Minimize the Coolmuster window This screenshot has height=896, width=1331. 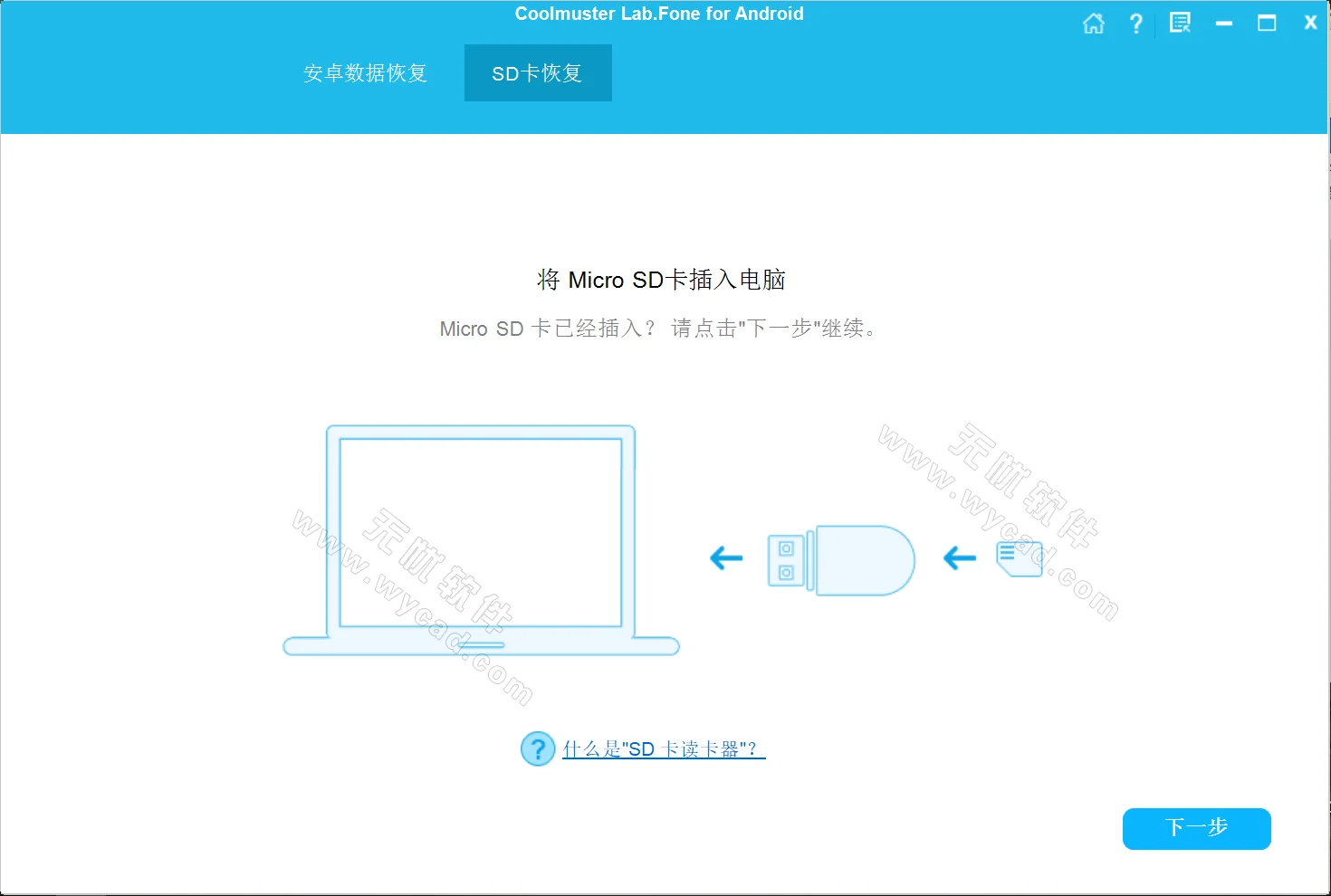click(1223, 23)
